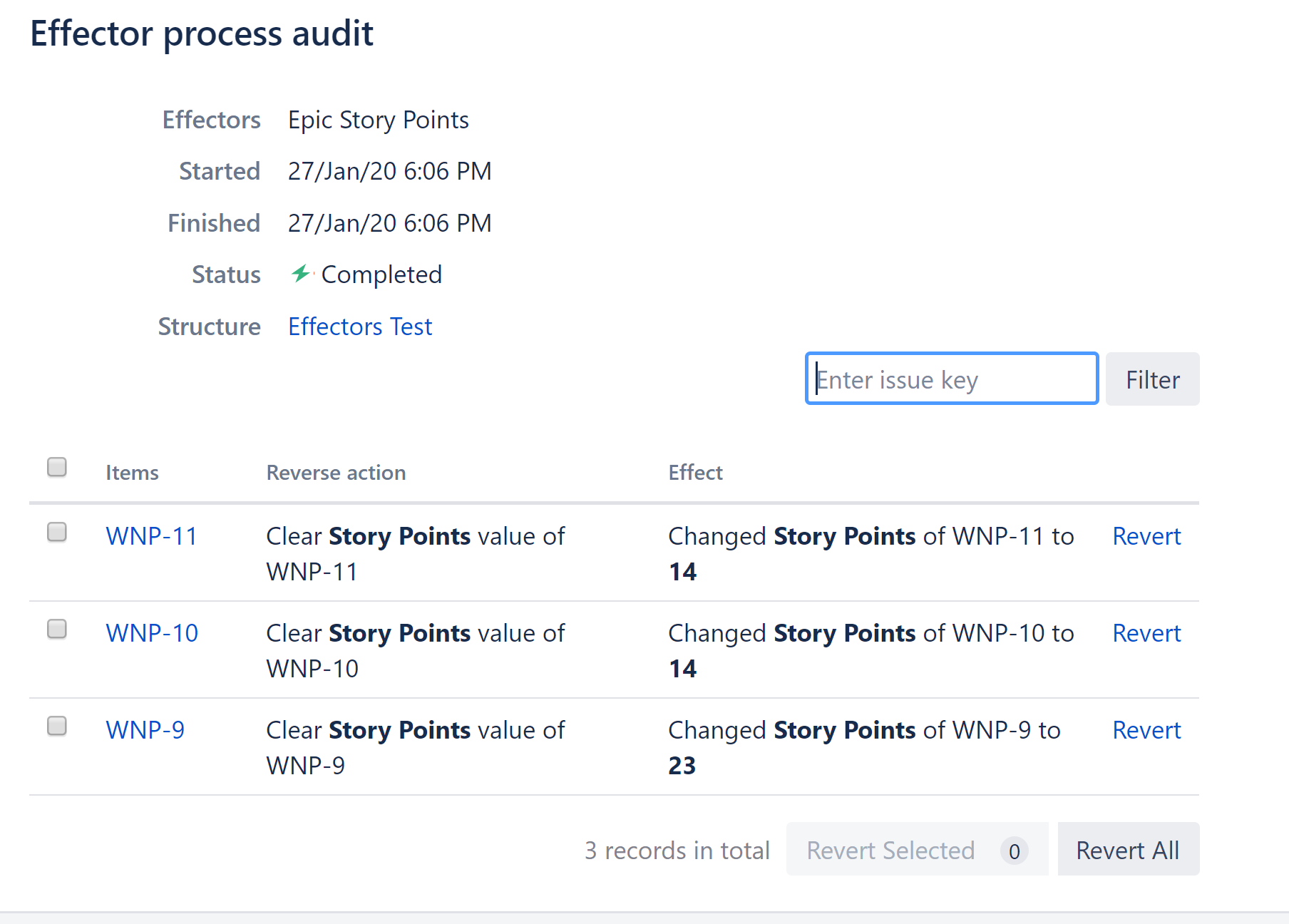Toggle the select-all checkbox in table header

point(57,467)
